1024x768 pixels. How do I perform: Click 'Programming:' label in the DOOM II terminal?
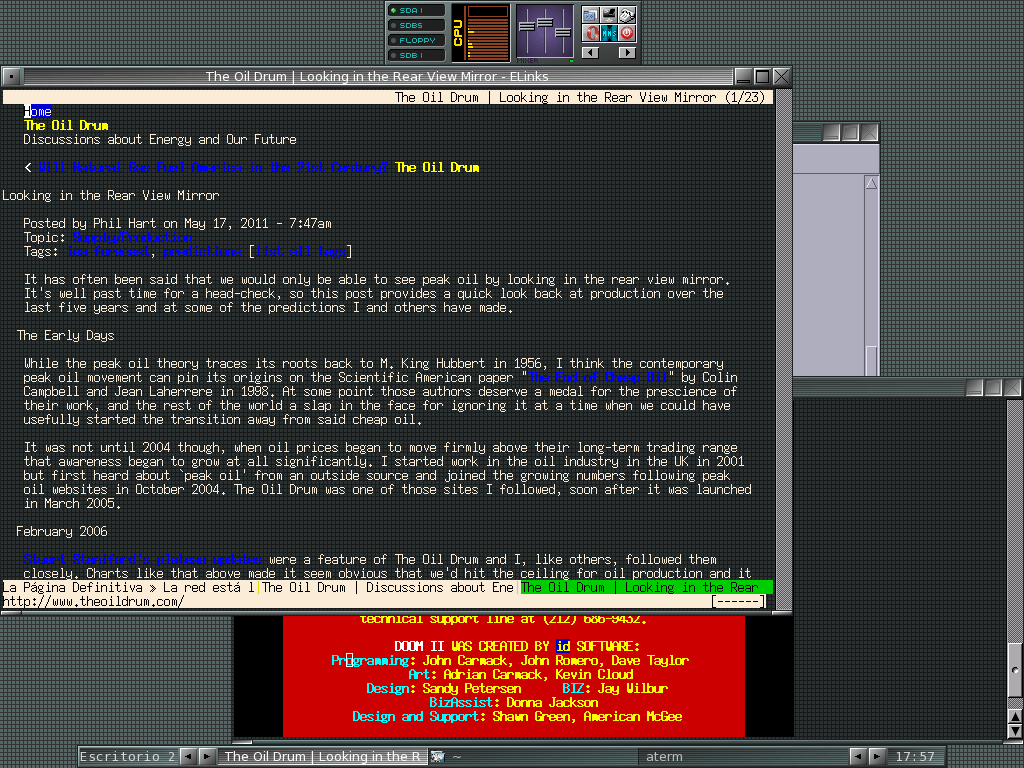[373, 660]
